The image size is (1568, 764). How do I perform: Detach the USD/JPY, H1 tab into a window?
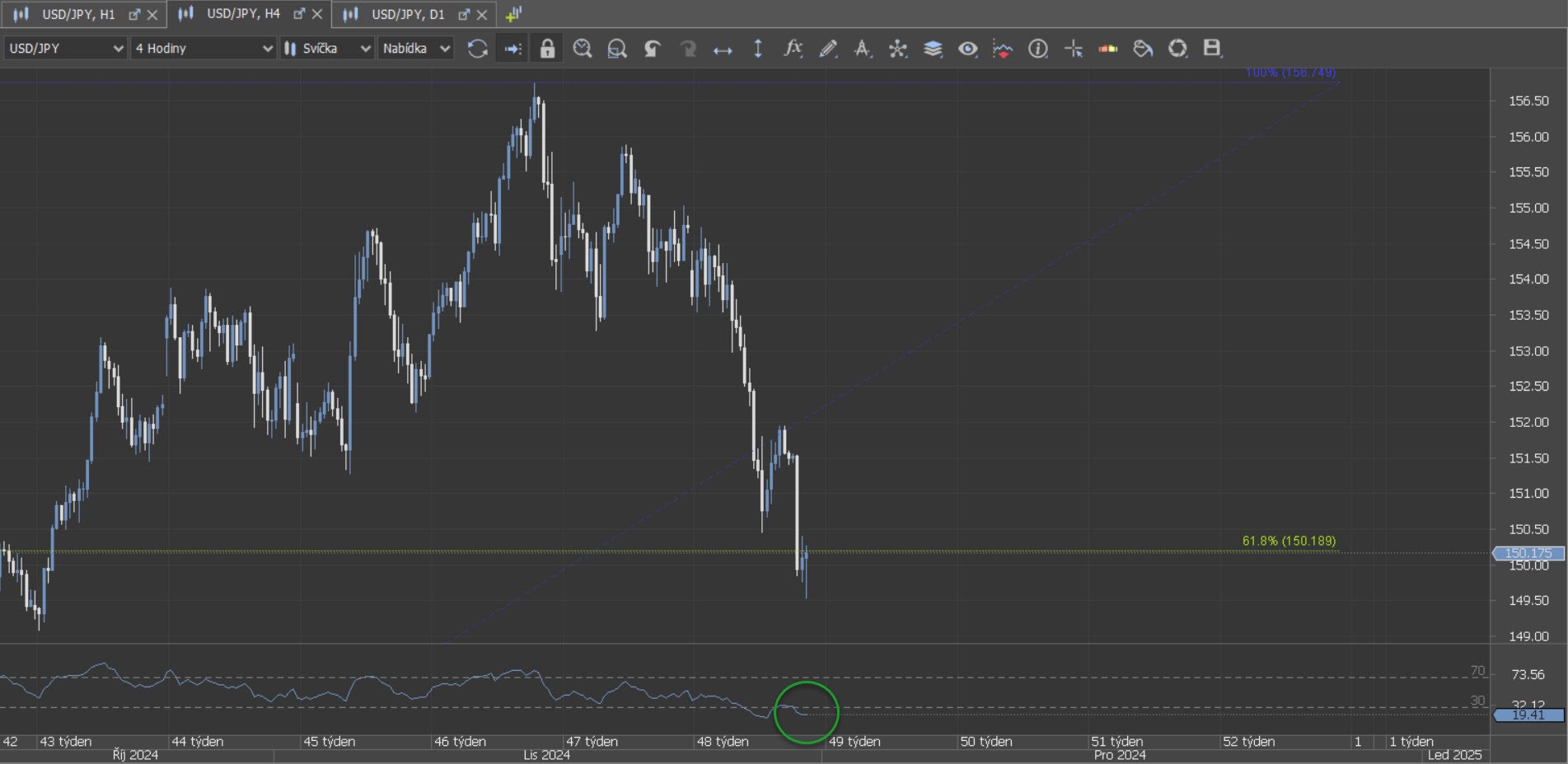(x=134, y=14)
